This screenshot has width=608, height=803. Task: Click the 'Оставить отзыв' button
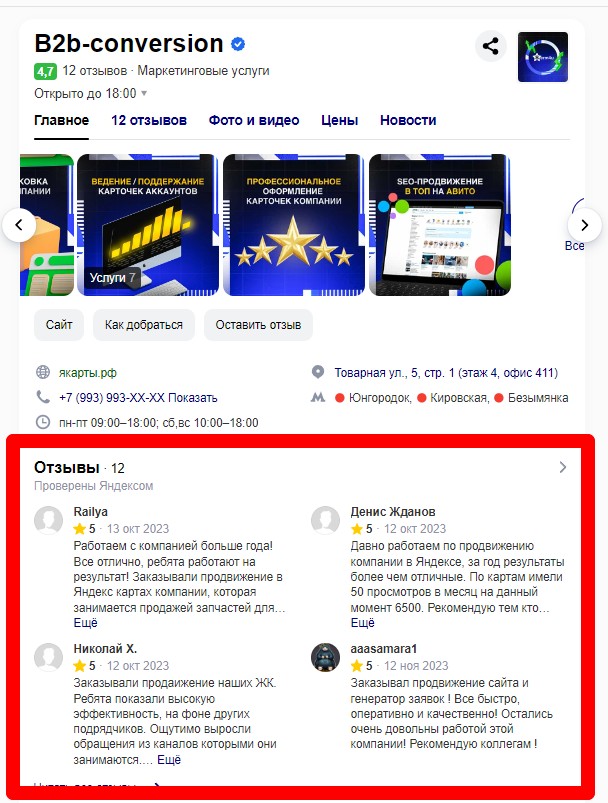[x=258, y=325]
